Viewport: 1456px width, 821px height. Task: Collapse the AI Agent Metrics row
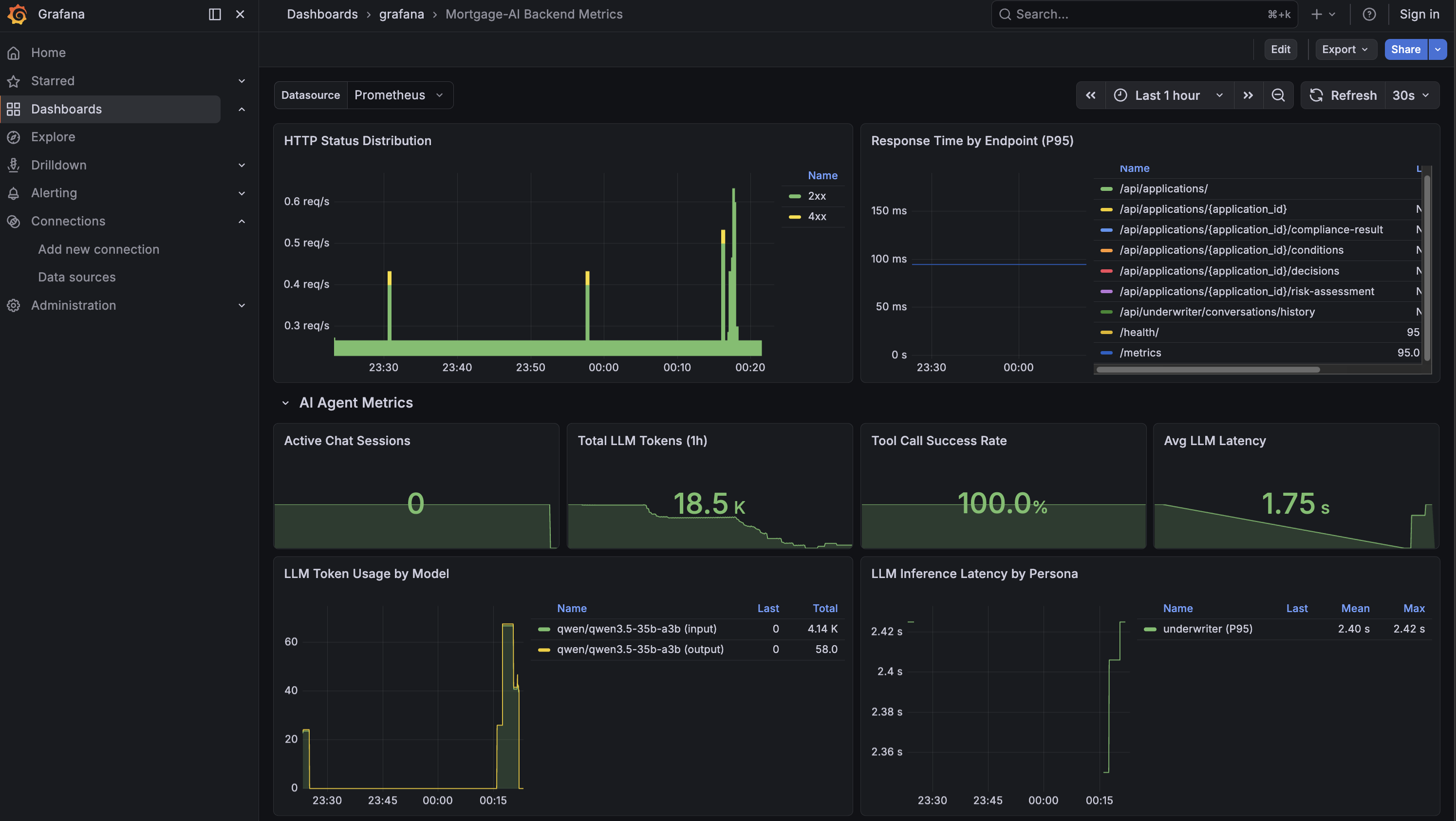285,403
